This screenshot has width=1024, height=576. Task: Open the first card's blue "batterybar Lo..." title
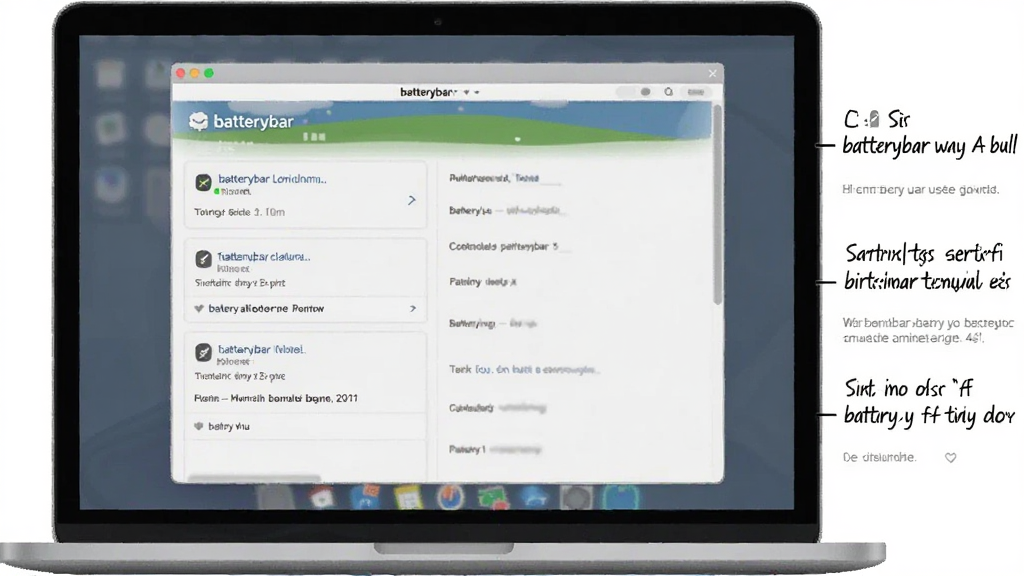(272, 178)
